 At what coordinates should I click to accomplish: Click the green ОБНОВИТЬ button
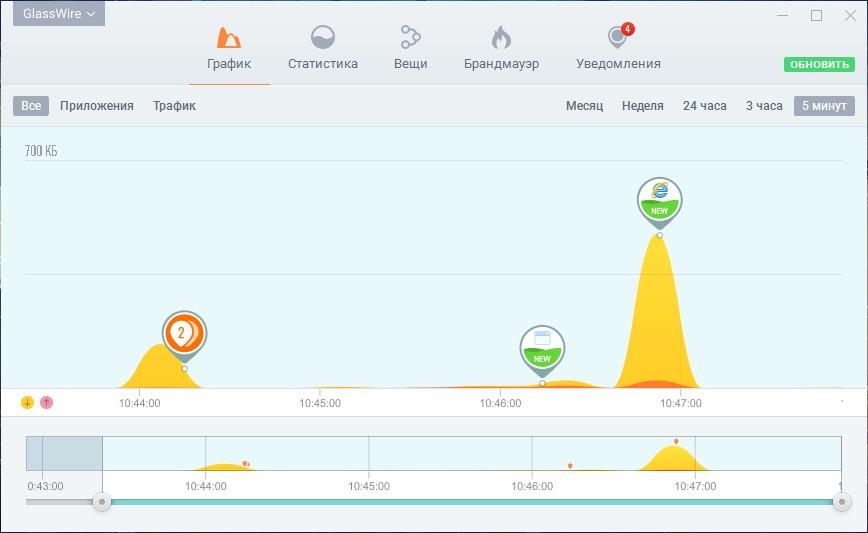819,64
